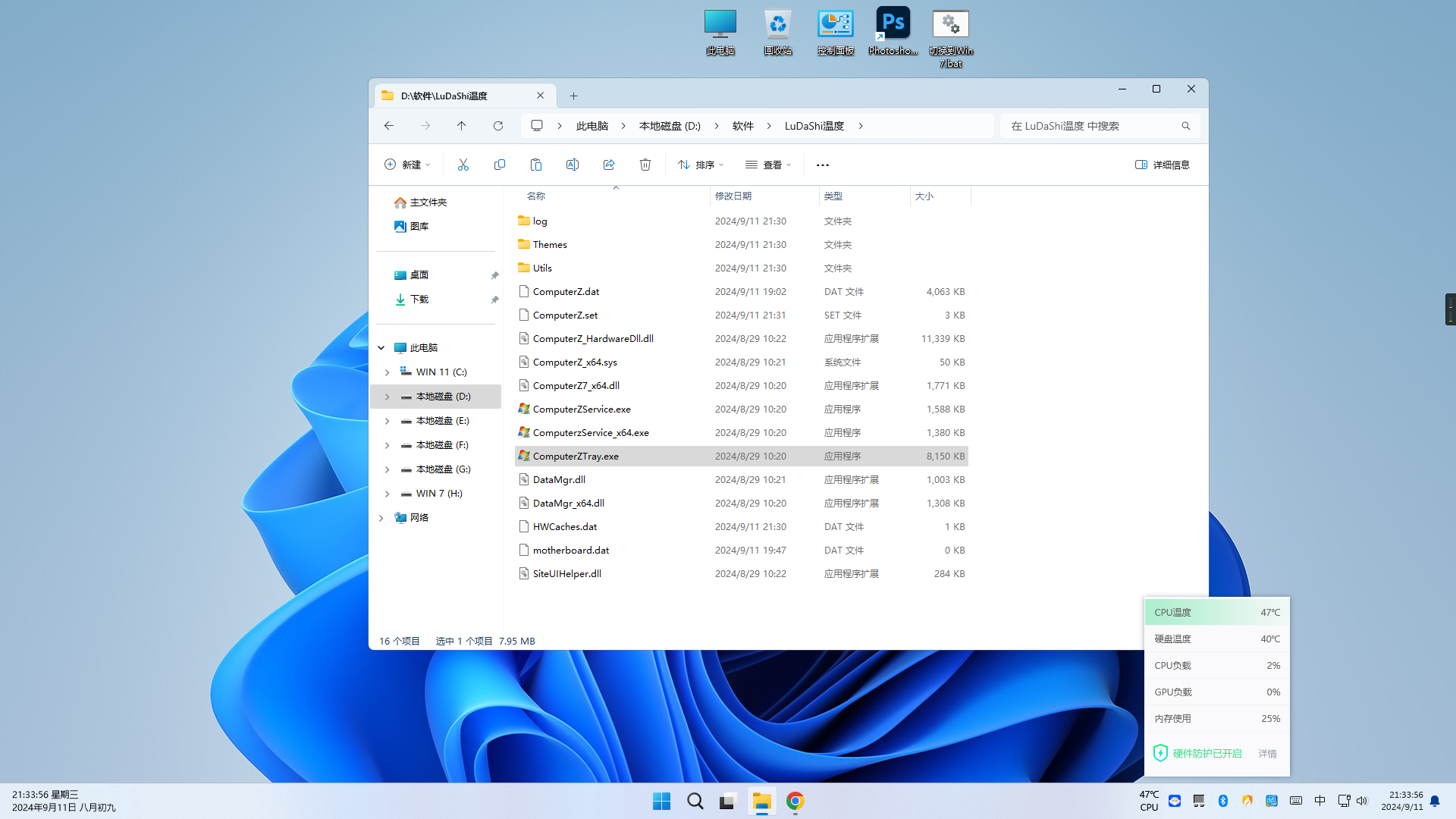1456x819 pixels.
Task: Sort by 大小 column header
Action: pyautogui.click(x=940, y=196)
